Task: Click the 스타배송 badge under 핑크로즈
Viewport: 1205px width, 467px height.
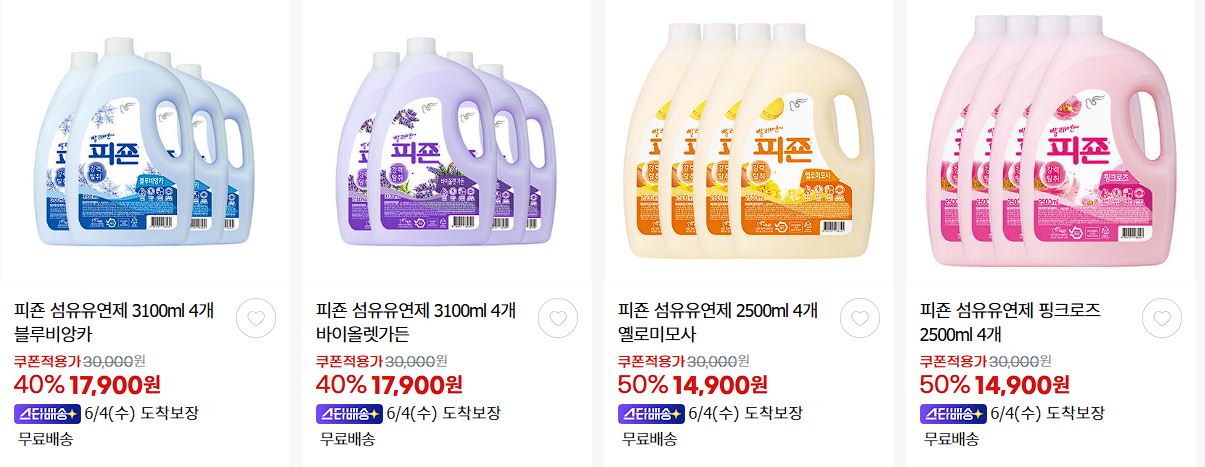Action: [x=952, y=413]
